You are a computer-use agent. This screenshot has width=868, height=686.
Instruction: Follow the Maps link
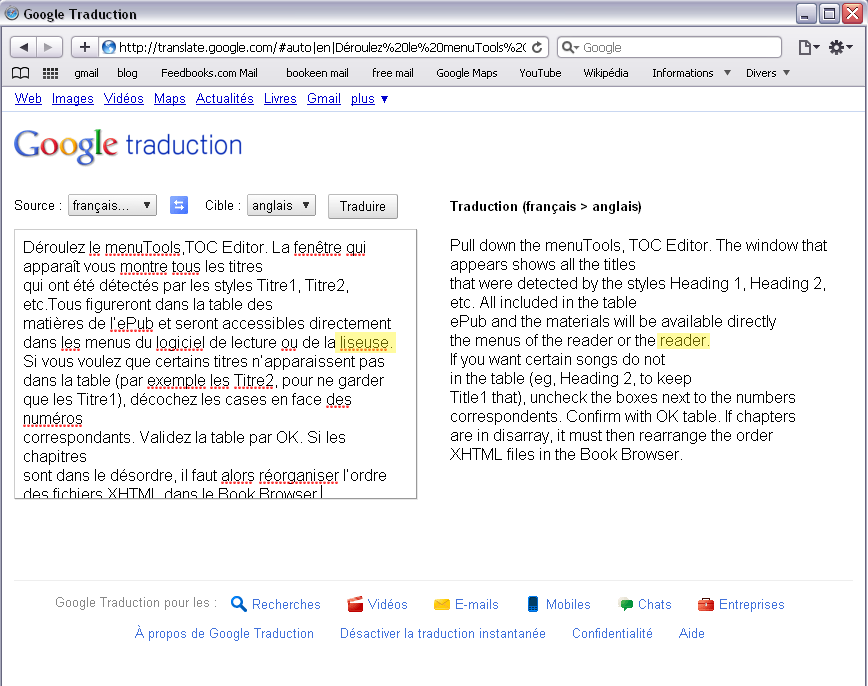169,99
